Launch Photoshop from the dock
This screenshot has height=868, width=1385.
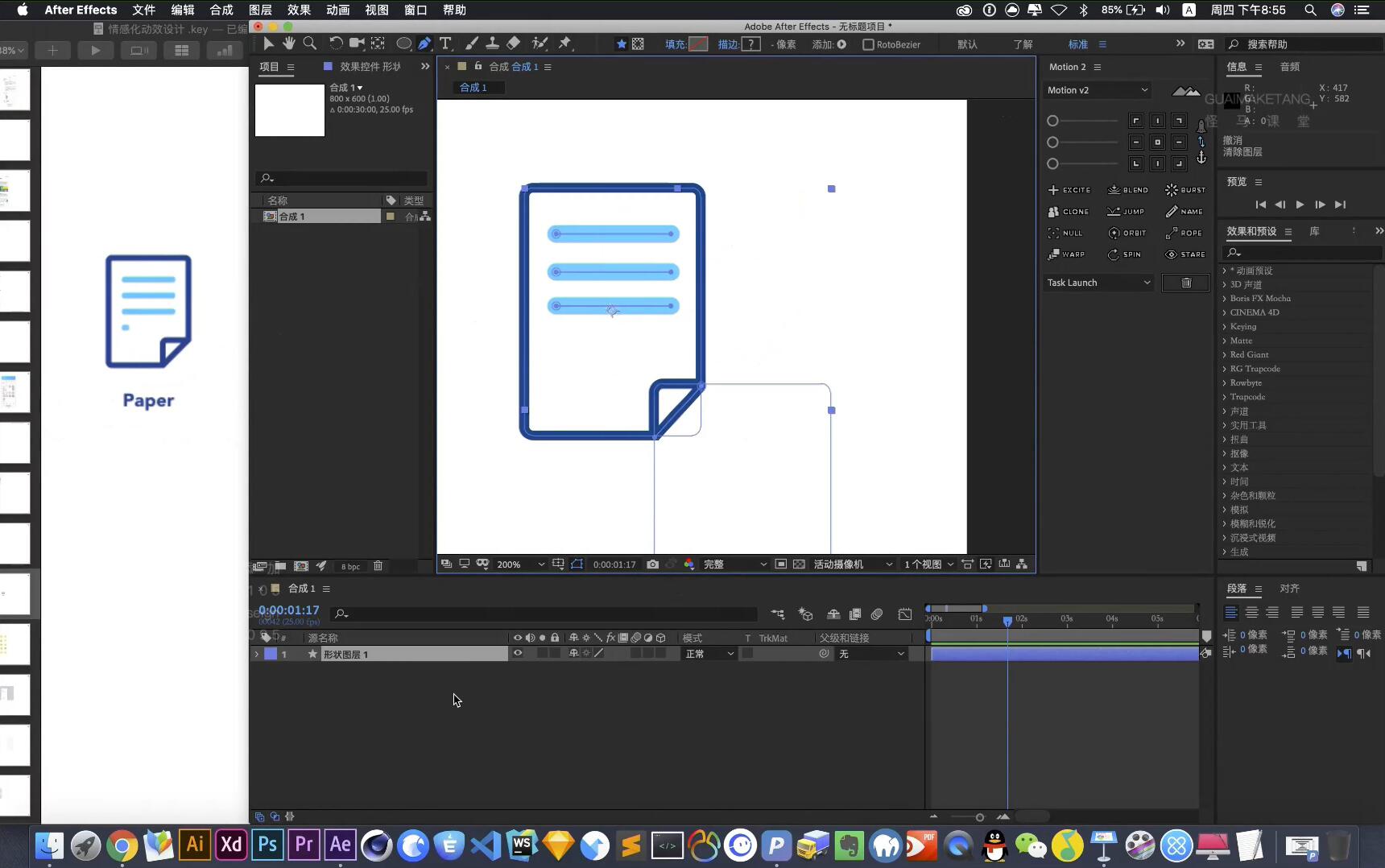pos(267,845)
